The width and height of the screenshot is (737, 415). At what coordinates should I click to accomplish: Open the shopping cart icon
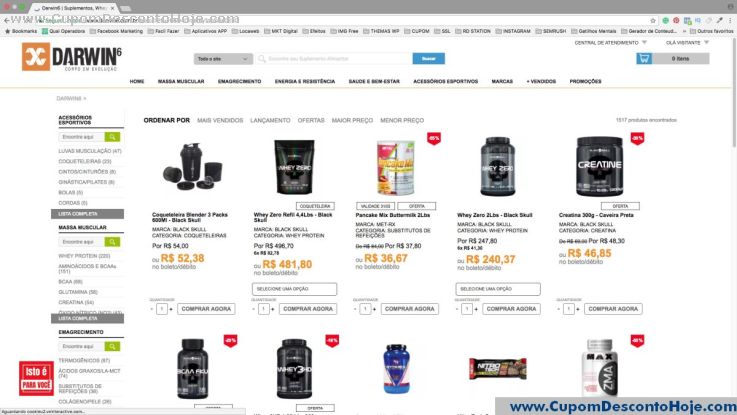click(644, 58)
